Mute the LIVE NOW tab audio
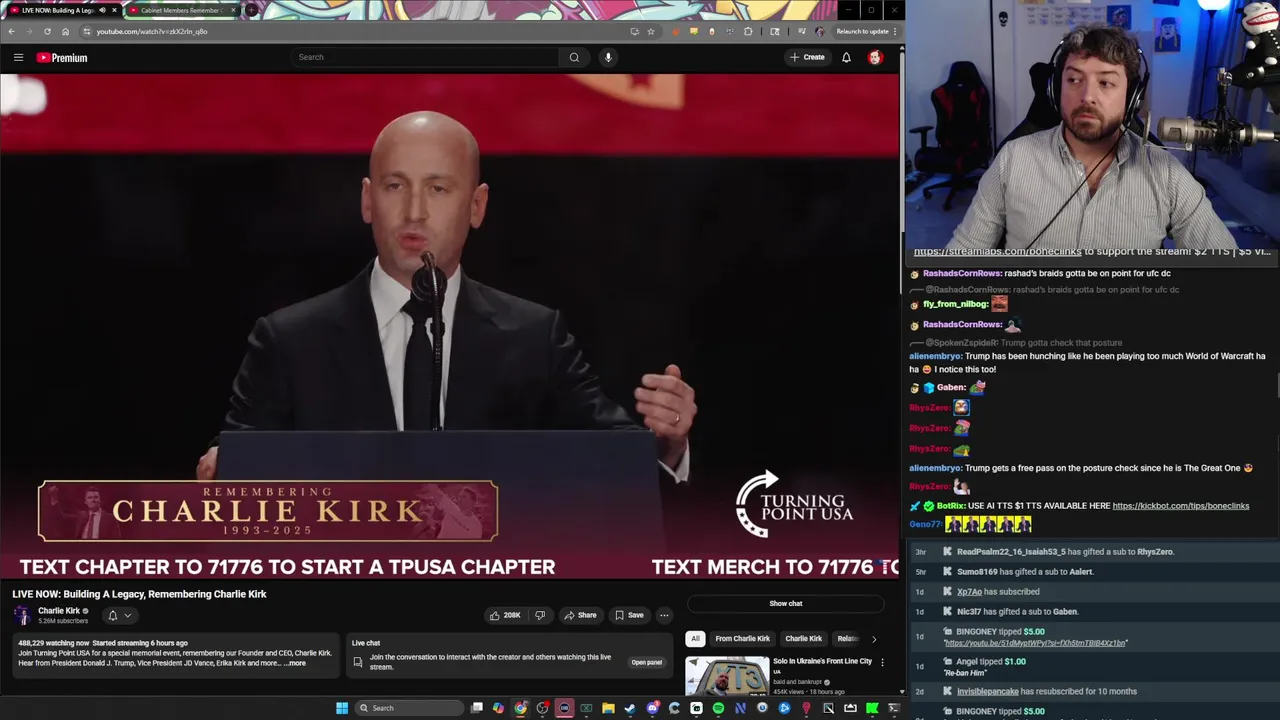 102,10
